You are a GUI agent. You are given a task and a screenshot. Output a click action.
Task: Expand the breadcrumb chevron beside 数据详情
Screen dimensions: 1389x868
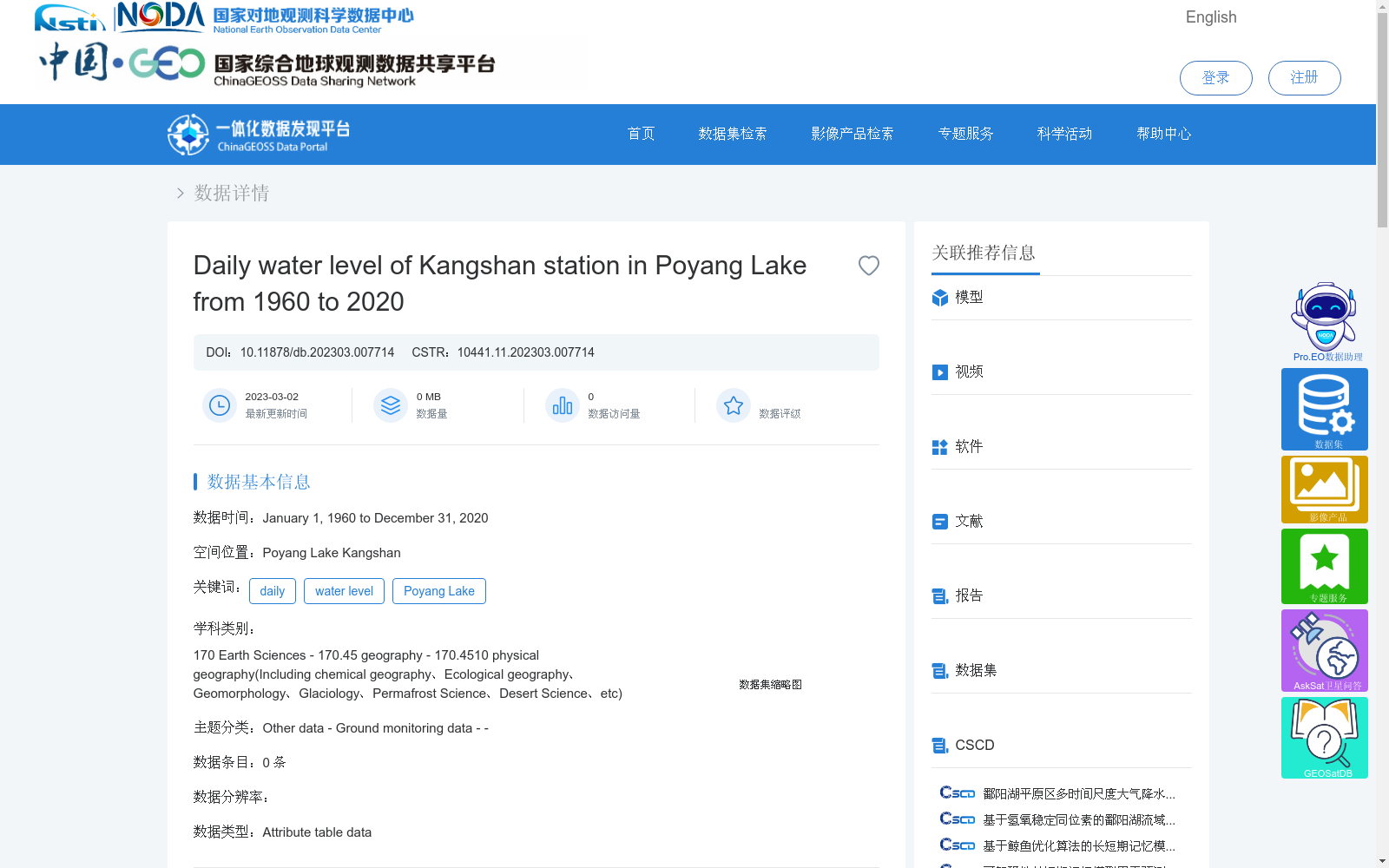click(180, 193)
